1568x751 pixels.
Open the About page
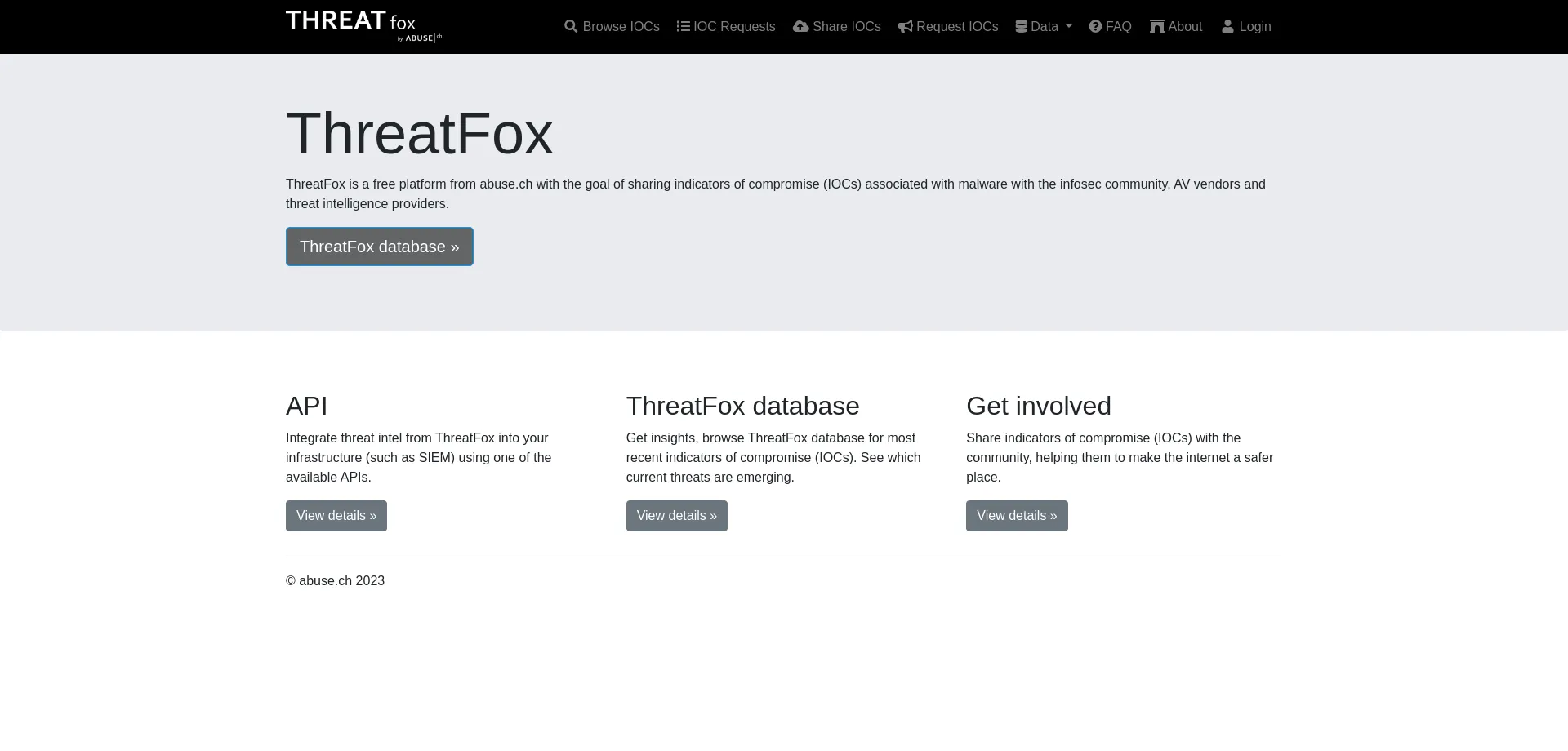point(1176,27)
